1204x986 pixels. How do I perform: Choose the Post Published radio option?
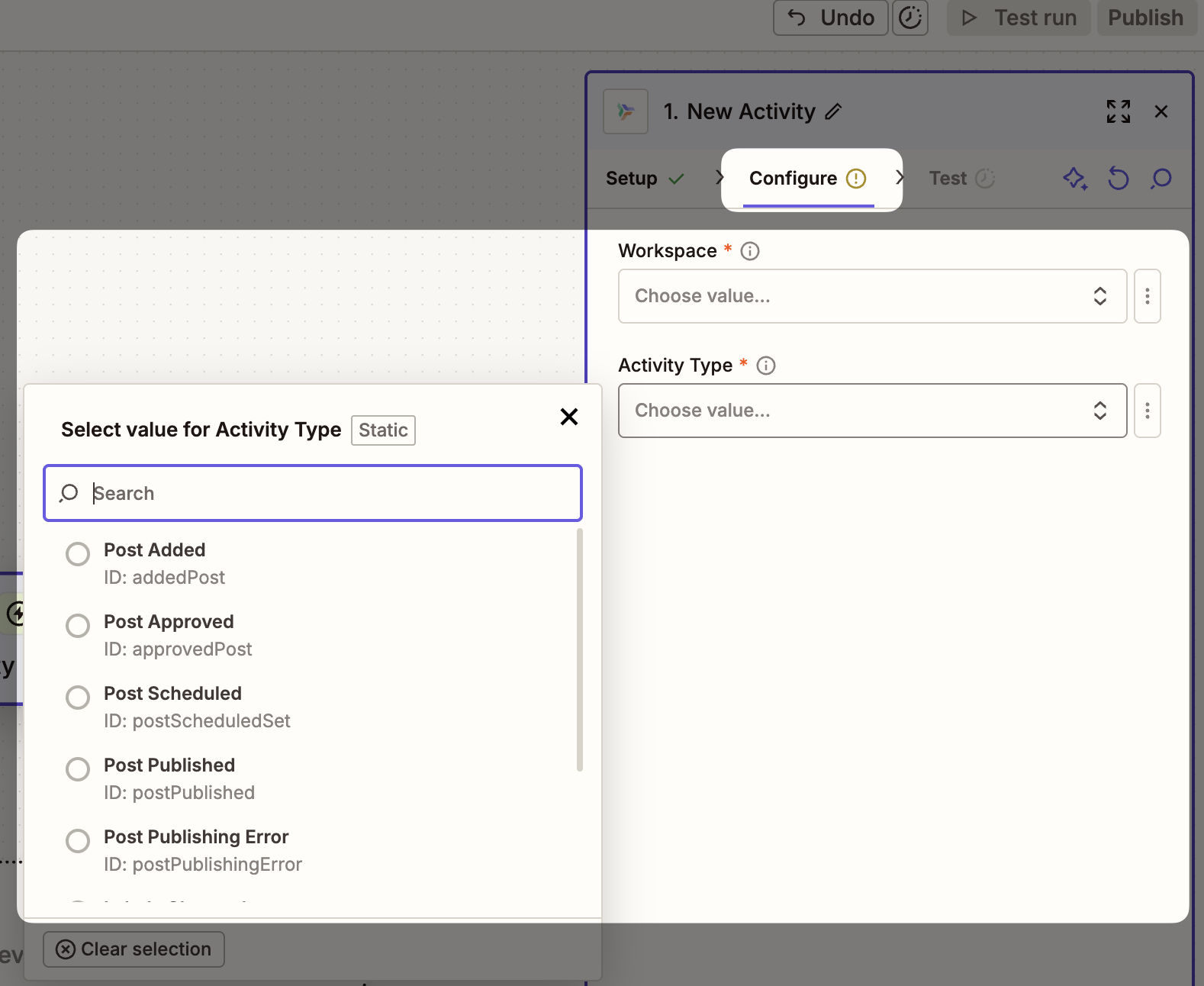[x=78, y=769]
